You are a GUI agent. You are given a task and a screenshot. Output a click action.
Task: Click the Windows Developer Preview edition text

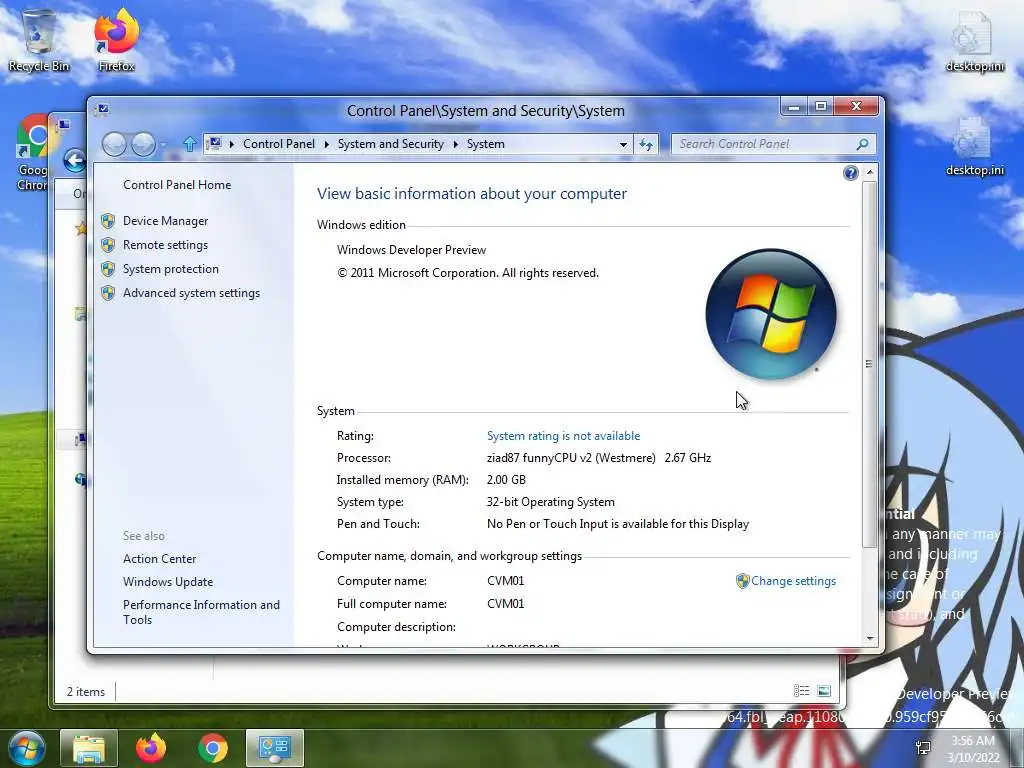click(411, 250)
